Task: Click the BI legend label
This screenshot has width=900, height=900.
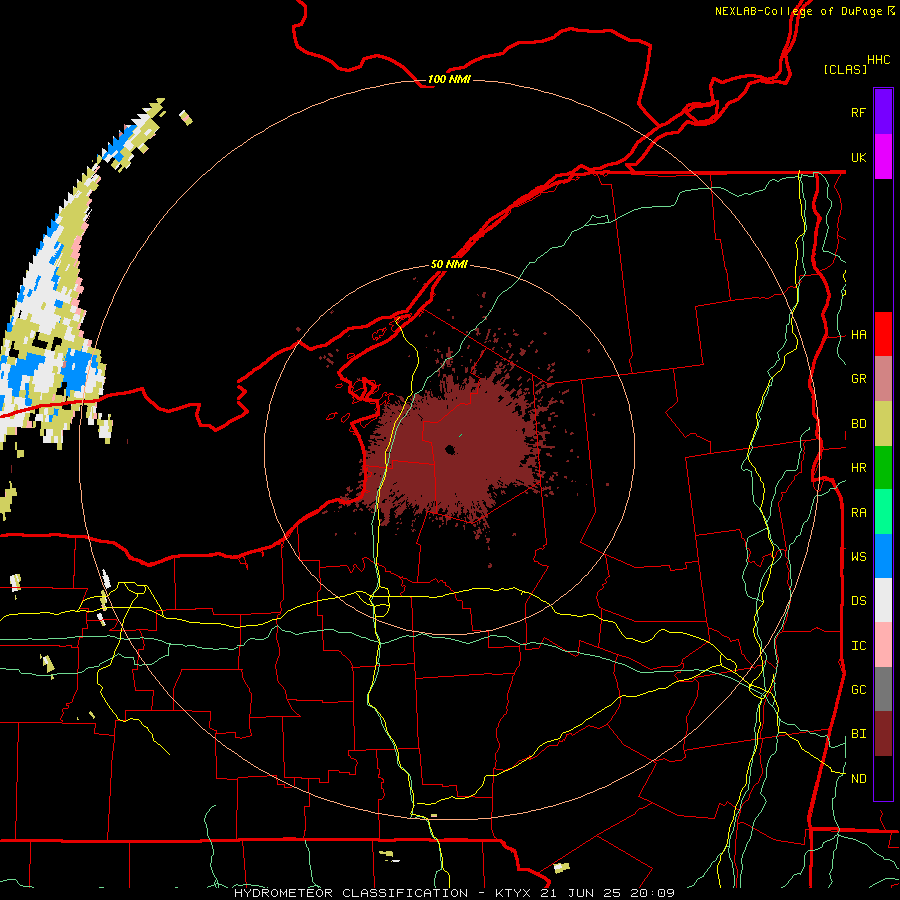Action: click(858, 734)
